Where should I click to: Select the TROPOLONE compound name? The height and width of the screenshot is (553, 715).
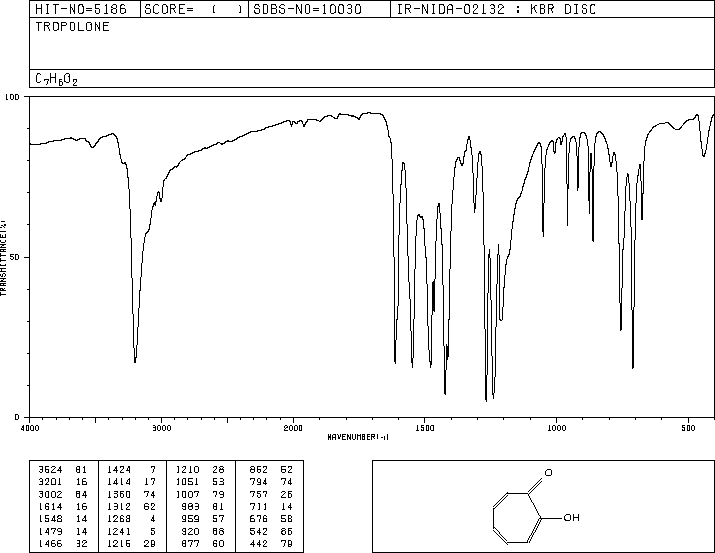(73, 27)
